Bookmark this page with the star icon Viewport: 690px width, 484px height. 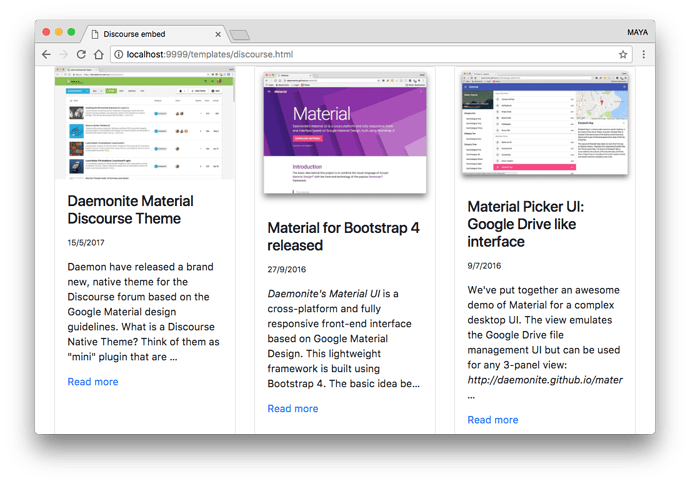623,54
